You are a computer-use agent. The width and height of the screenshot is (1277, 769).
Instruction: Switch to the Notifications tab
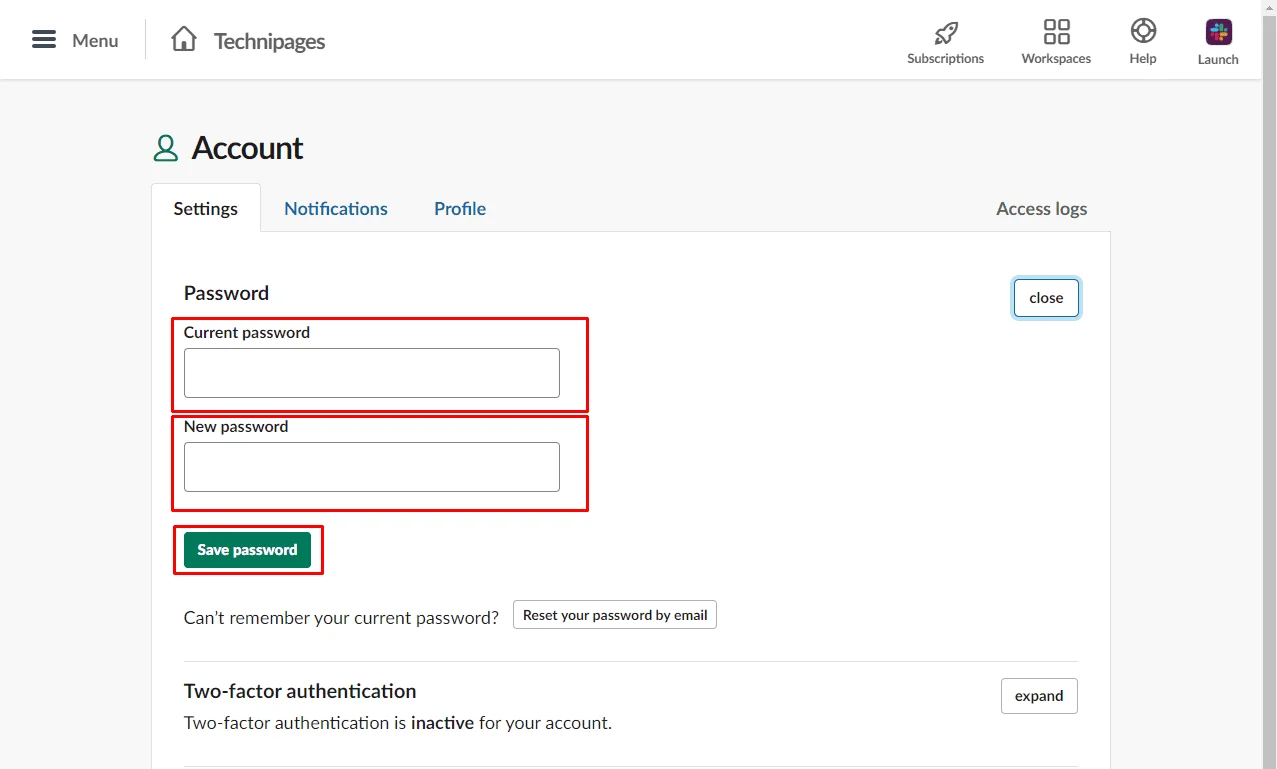(336, 209)
